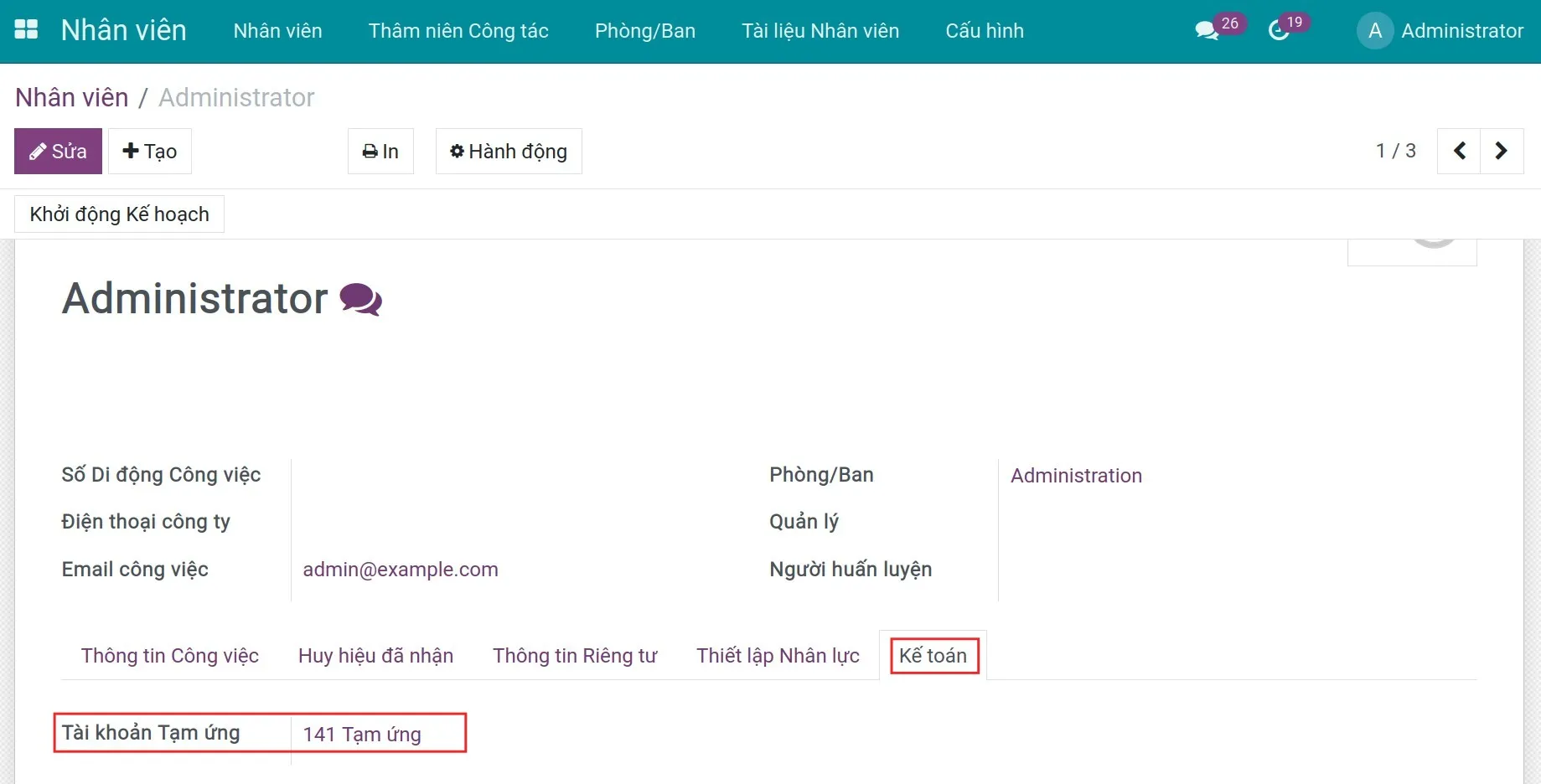Open the Nhân viên top menu item
Screen dimensions: 1541x784
(277, 31)
